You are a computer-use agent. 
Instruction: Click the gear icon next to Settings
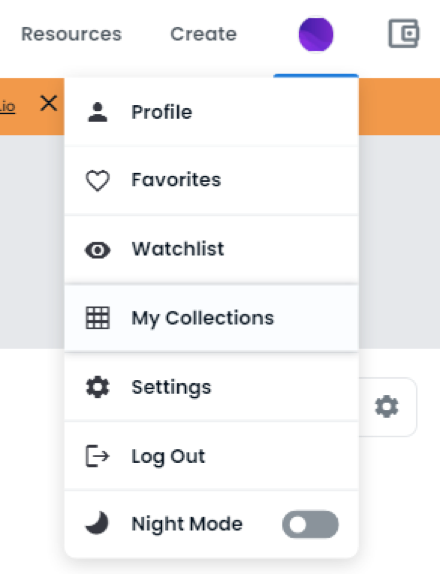[x=98, y=387]
